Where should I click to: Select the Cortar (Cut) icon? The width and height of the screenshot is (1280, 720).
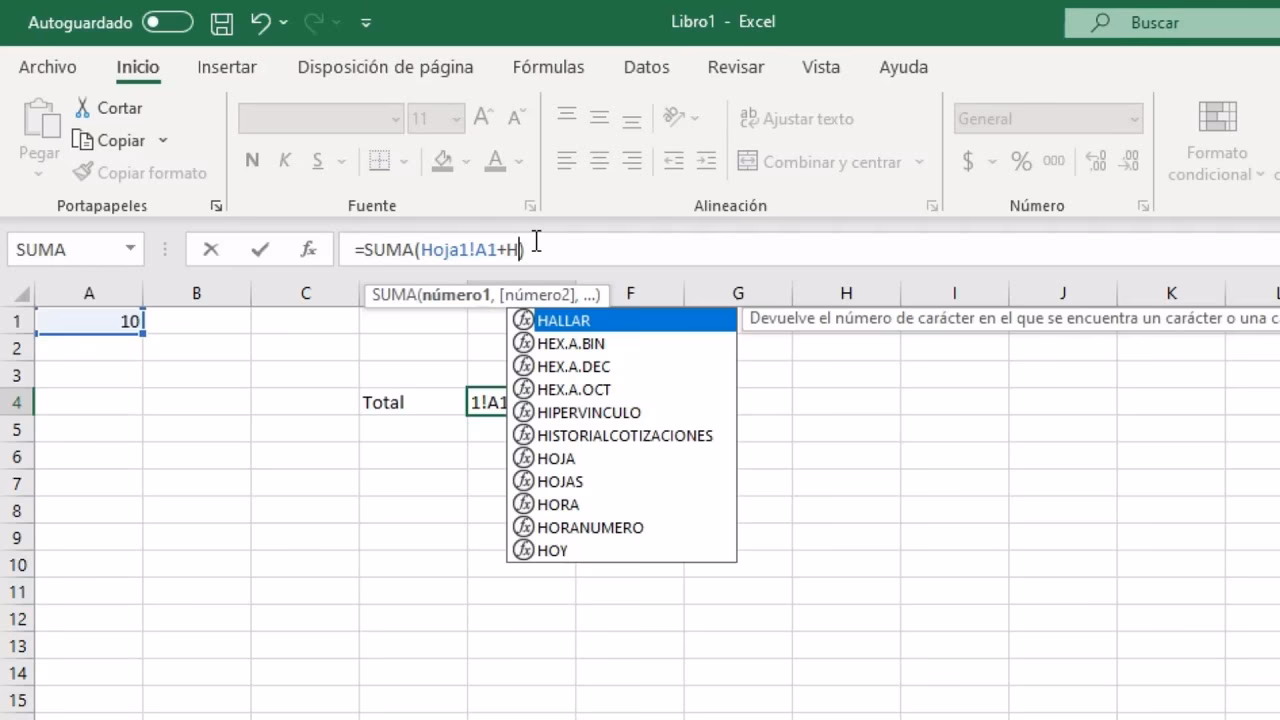[x=84, y=107]
